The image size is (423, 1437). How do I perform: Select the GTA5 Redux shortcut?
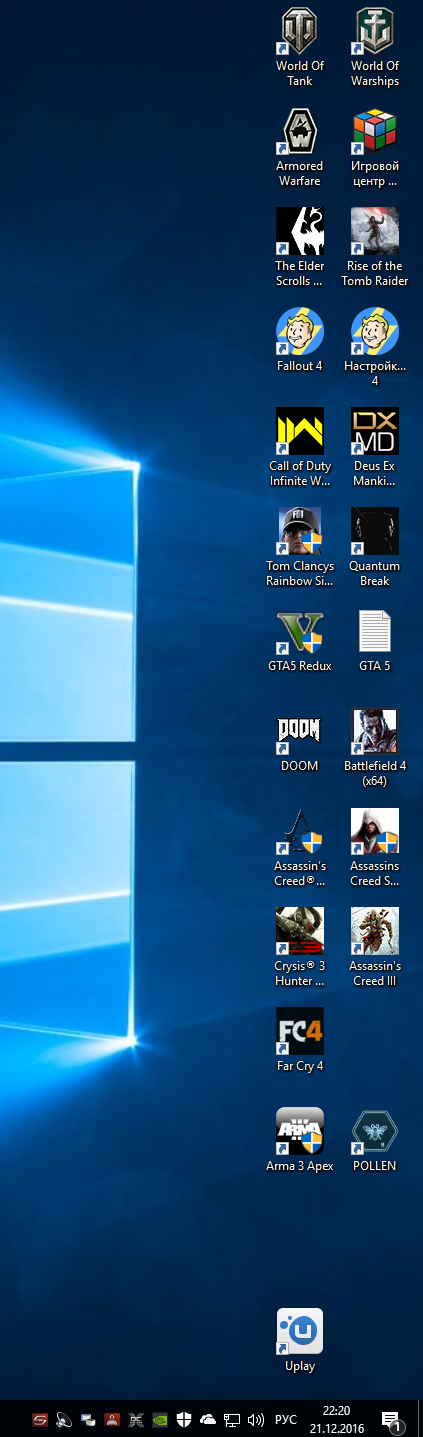tap(300, 631)
